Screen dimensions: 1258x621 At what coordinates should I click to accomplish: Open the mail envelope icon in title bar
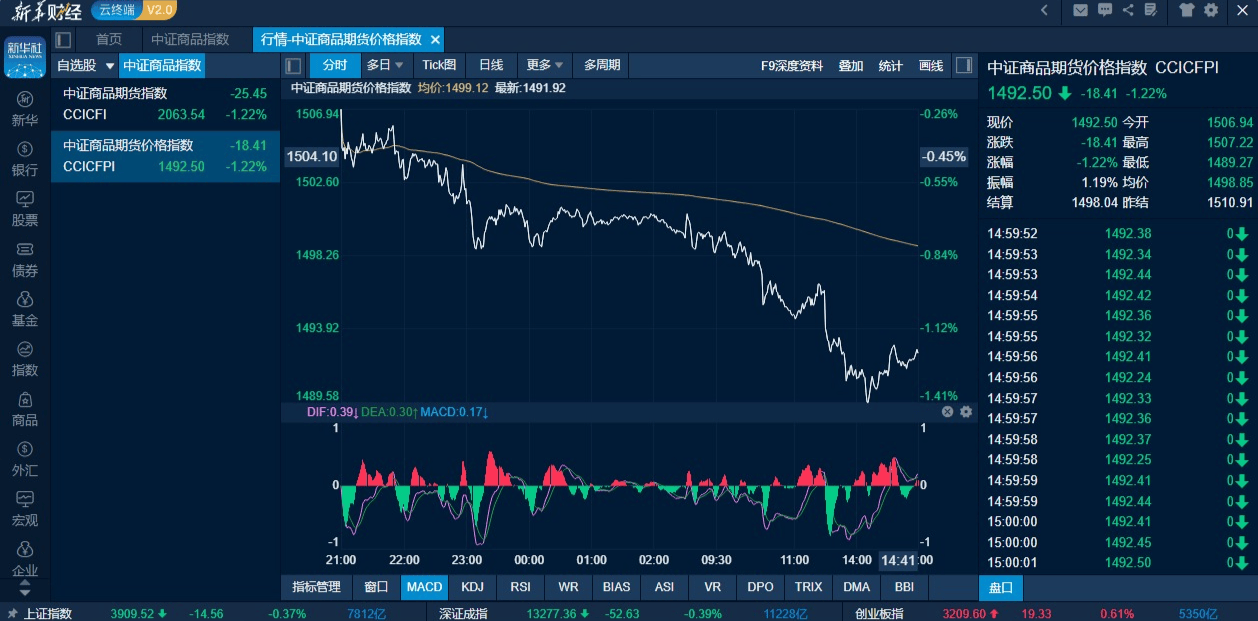tap(1080, 10)
